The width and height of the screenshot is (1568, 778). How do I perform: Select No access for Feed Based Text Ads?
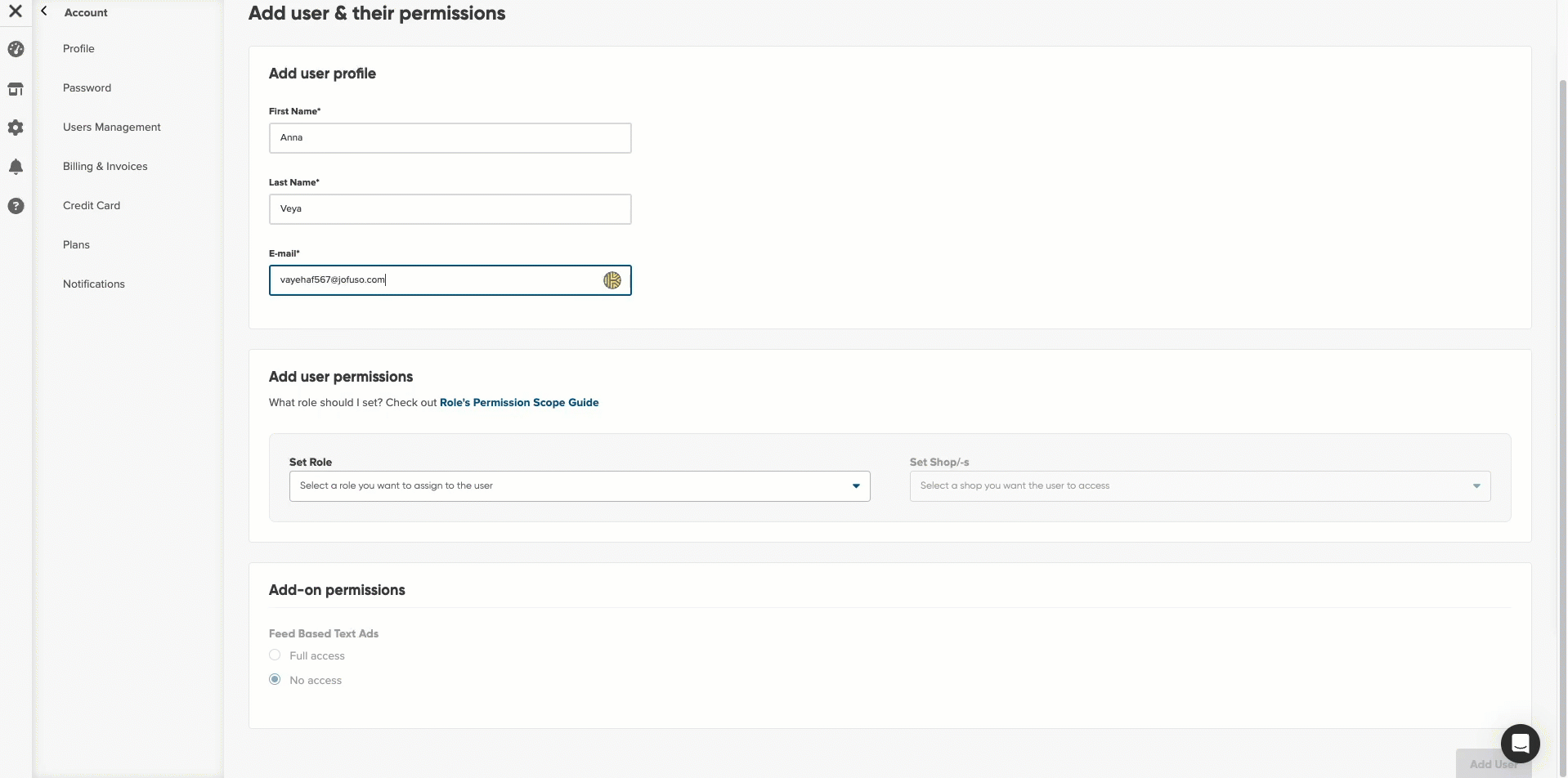pyautogui.click(x=275, y=680)
